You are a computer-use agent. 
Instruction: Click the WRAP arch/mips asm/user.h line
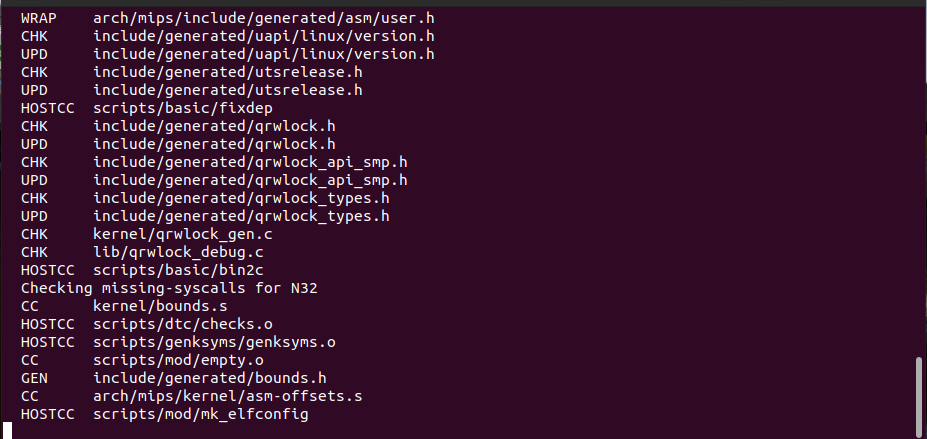(x=220, y=19)
